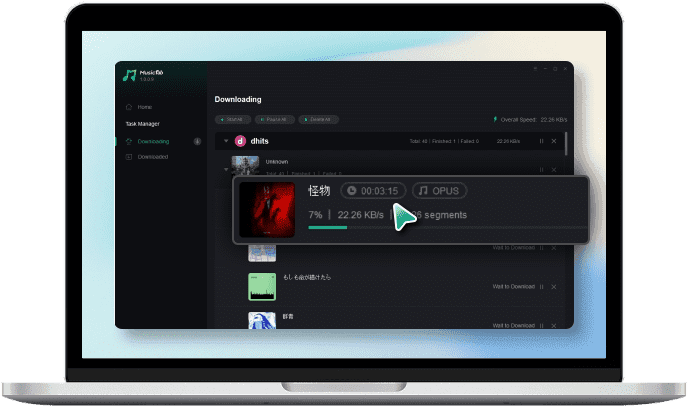The height and width of the screenshot is (410, 688).
Task: Click the MusicFab logo icon
Action: (129, 75)
